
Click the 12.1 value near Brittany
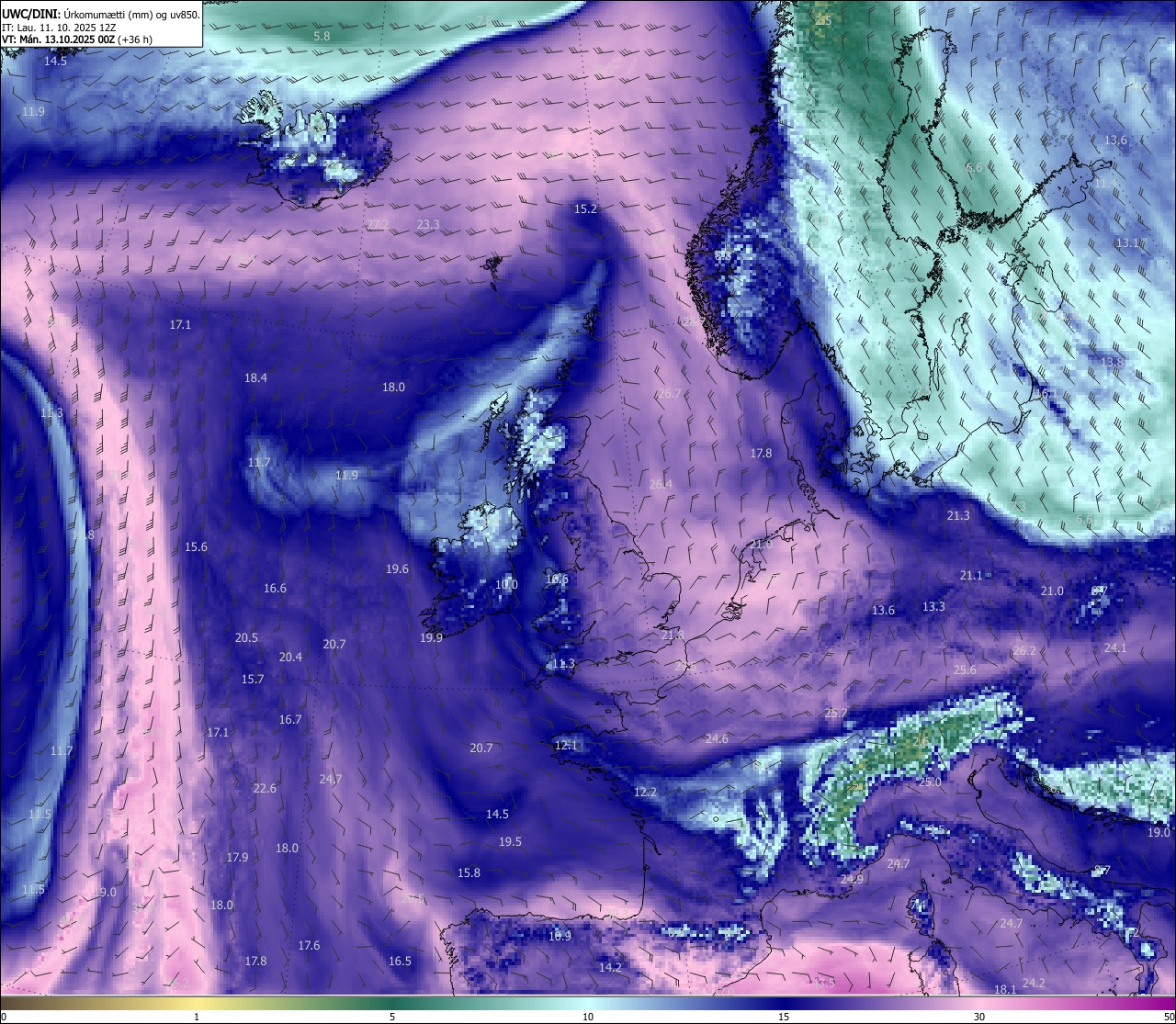click(566, 745)
